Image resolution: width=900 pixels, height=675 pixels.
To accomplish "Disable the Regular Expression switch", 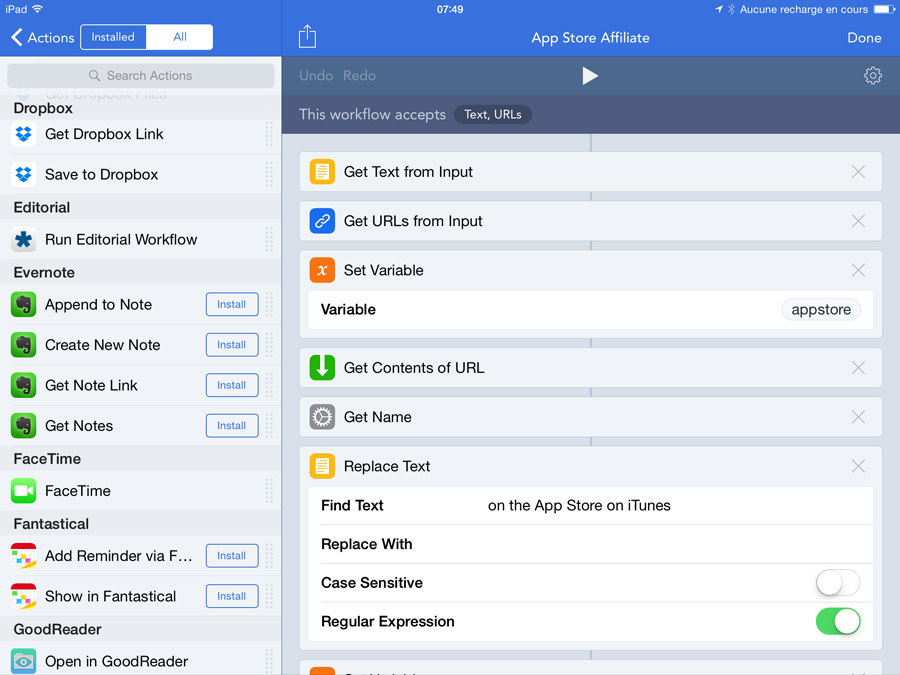I will (837, 622).
